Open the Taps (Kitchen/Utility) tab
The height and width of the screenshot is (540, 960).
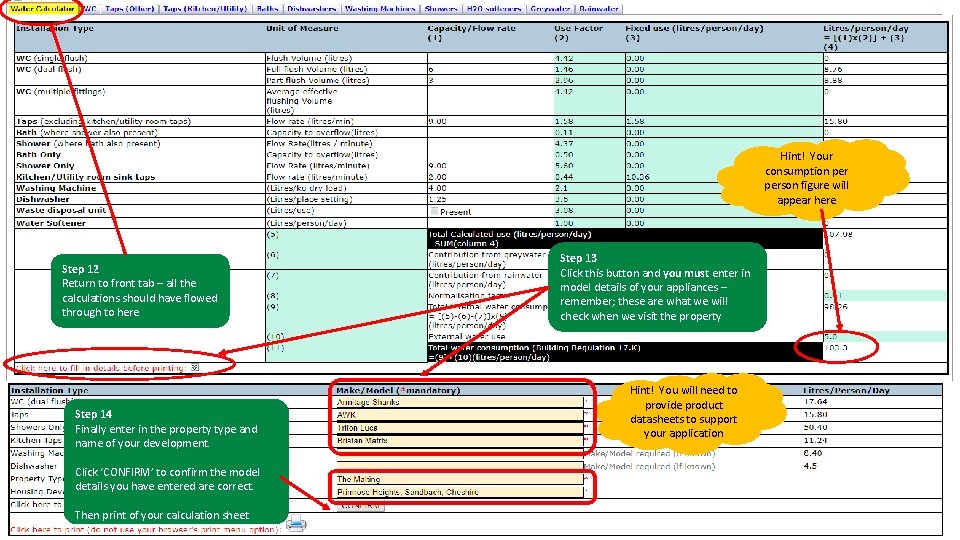(x=205, y=9)
